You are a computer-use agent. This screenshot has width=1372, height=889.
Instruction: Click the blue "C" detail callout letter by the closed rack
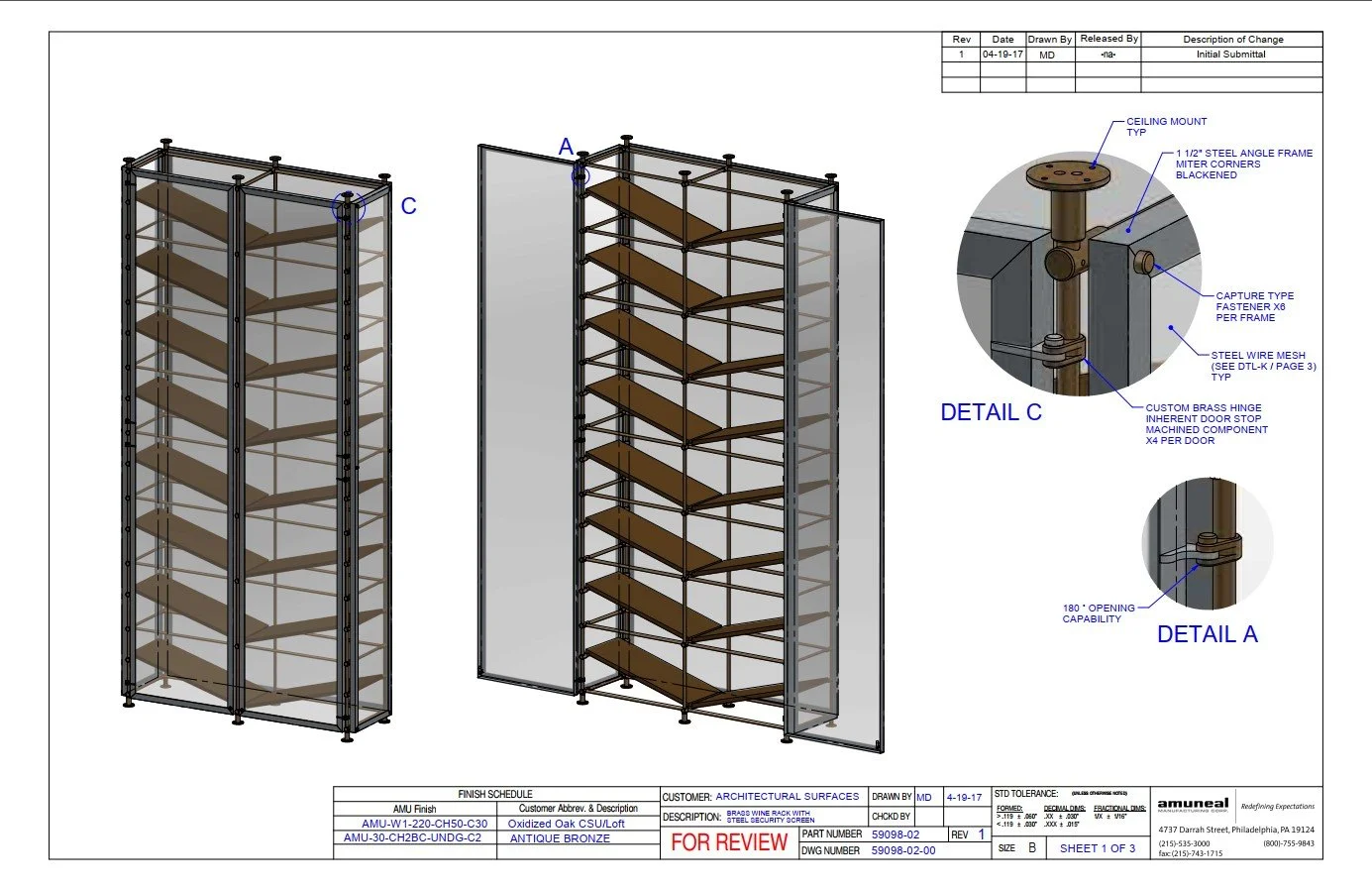pyautogui.click(x=408, y=206)
